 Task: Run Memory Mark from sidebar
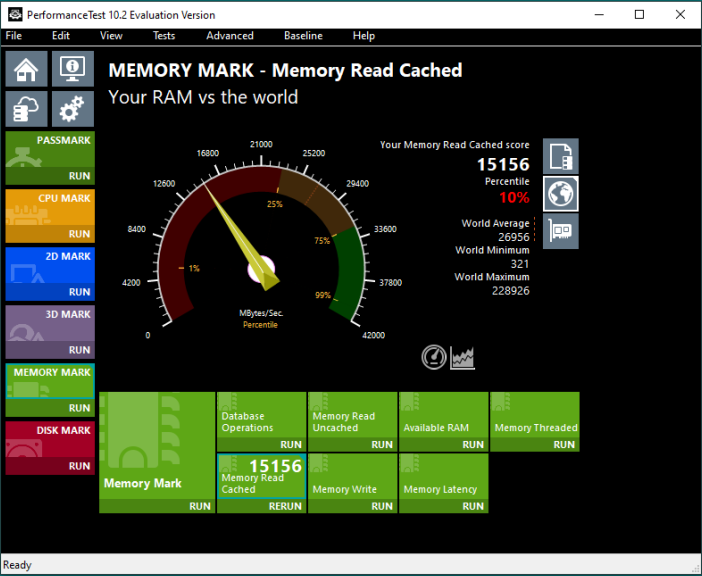pyautogui.click(x=50, y=408)
